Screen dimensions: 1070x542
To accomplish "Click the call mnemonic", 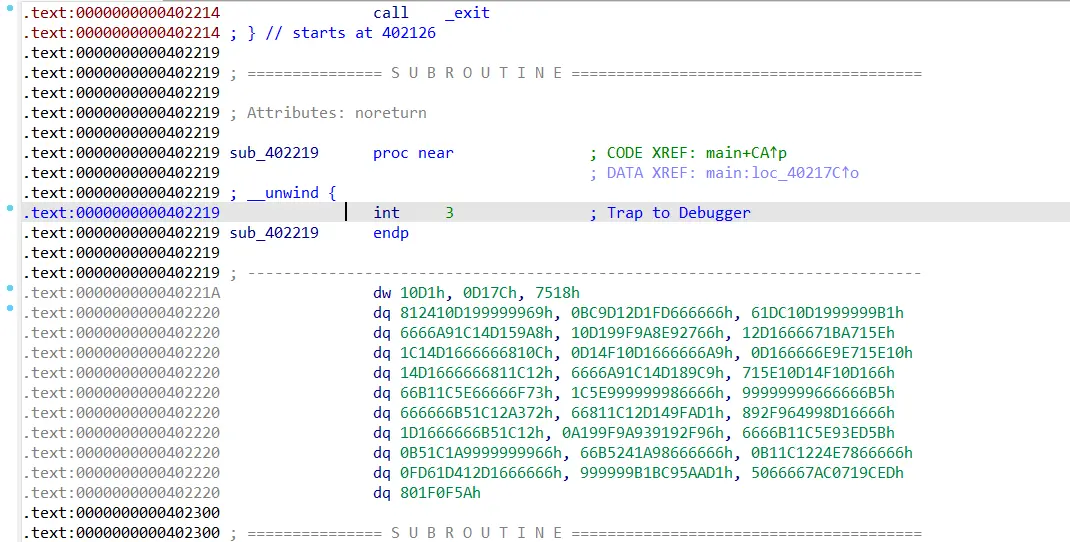I will [391, 13].
